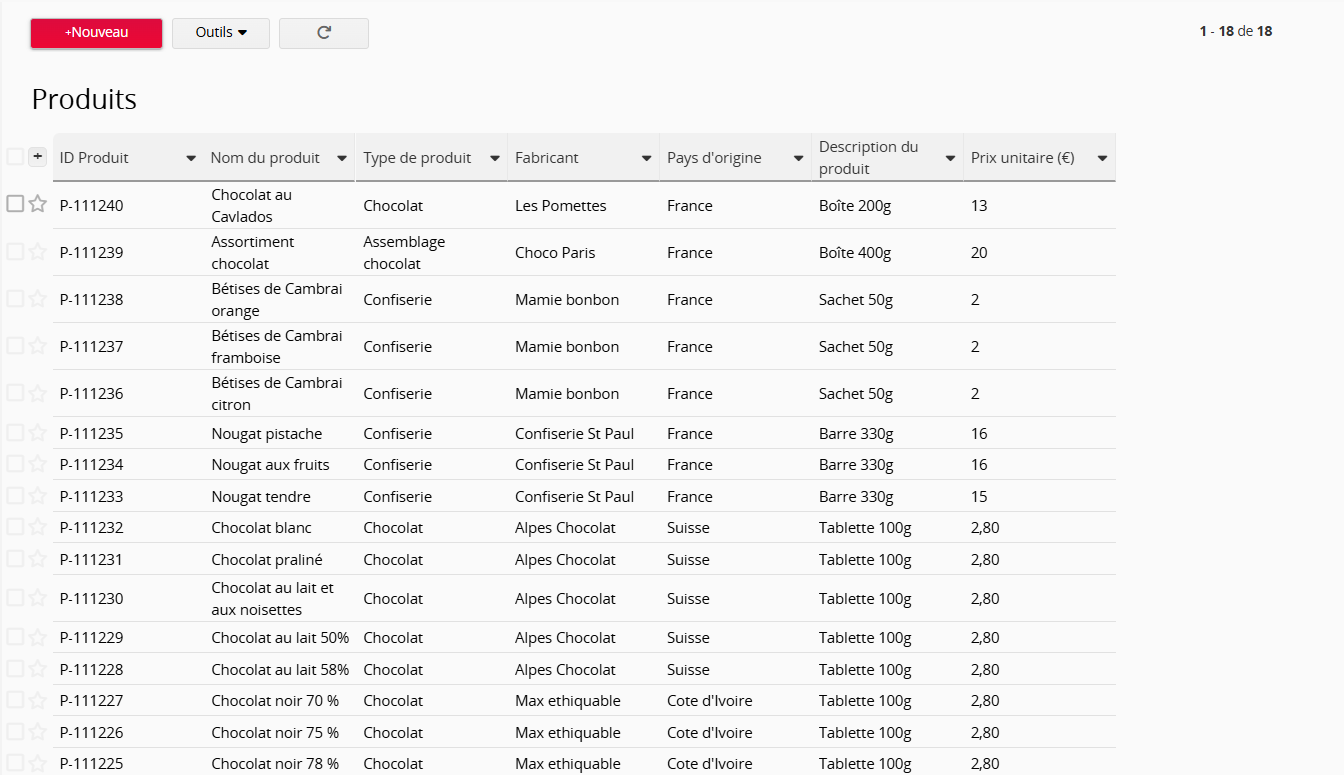1344x775 pixels.
Task: Star the P-111240 product row
Action: [x=38, y=204]
